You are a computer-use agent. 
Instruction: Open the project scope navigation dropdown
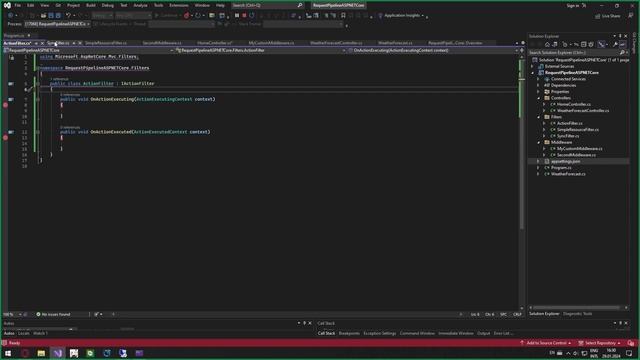(x=89, y=50)
